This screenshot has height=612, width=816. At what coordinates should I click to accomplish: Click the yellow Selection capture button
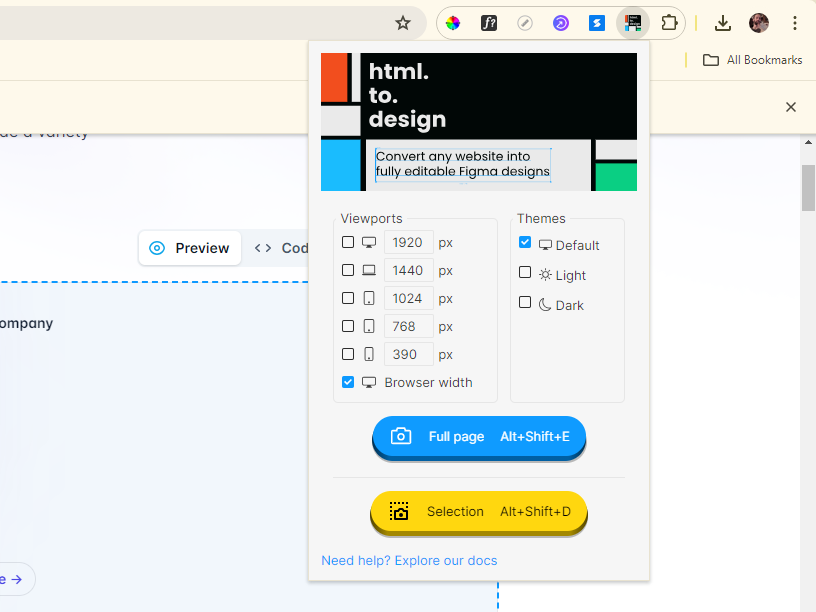point(478,511)
